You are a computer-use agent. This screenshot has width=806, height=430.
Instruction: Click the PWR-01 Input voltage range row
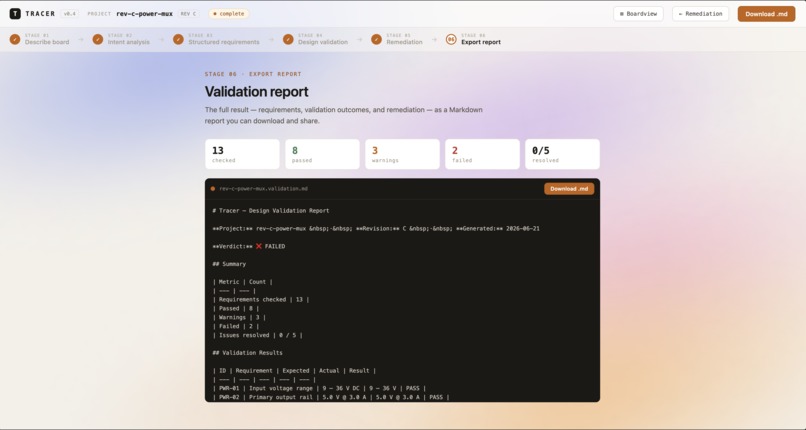tap(319, 389)
